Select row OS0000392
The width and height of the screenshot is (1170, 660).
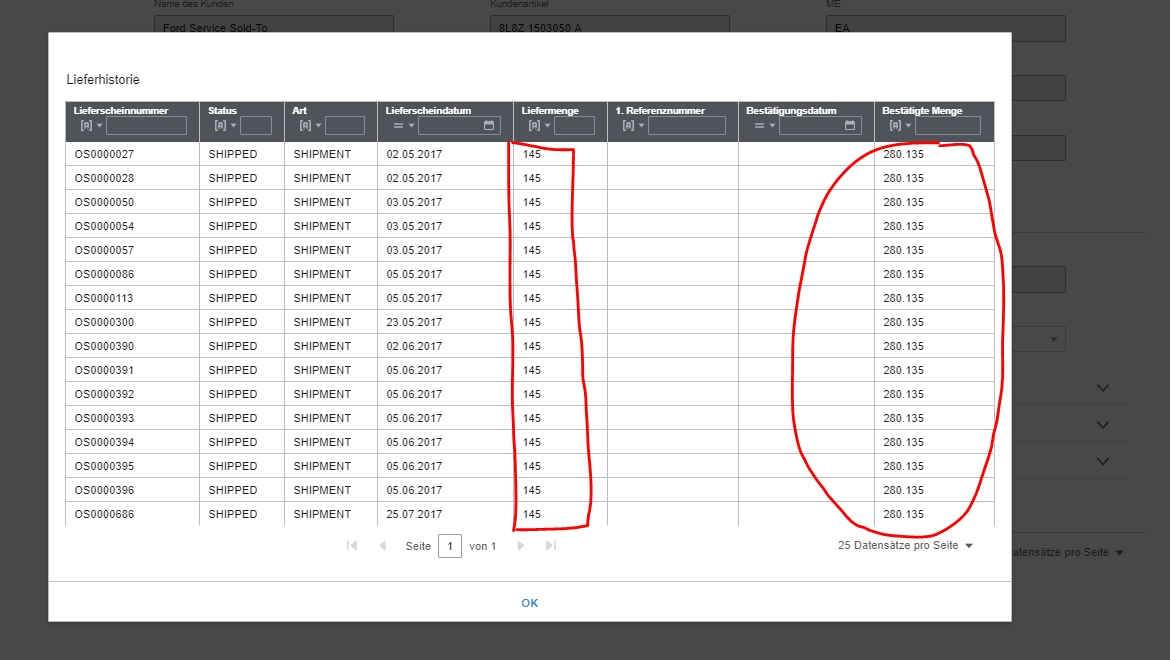point(530,394)
